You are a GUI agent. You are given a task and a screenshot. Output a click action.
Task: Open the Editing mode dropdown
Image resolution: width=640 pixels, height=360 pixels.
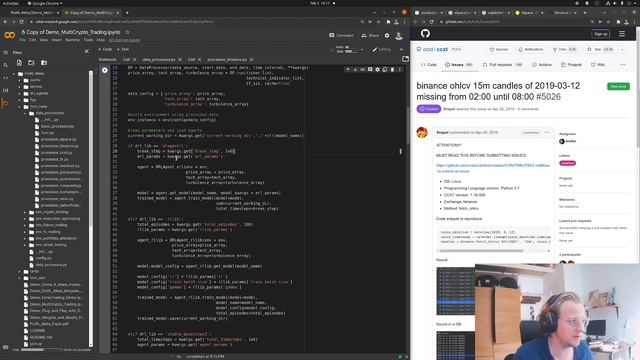[x=382, y=50]
